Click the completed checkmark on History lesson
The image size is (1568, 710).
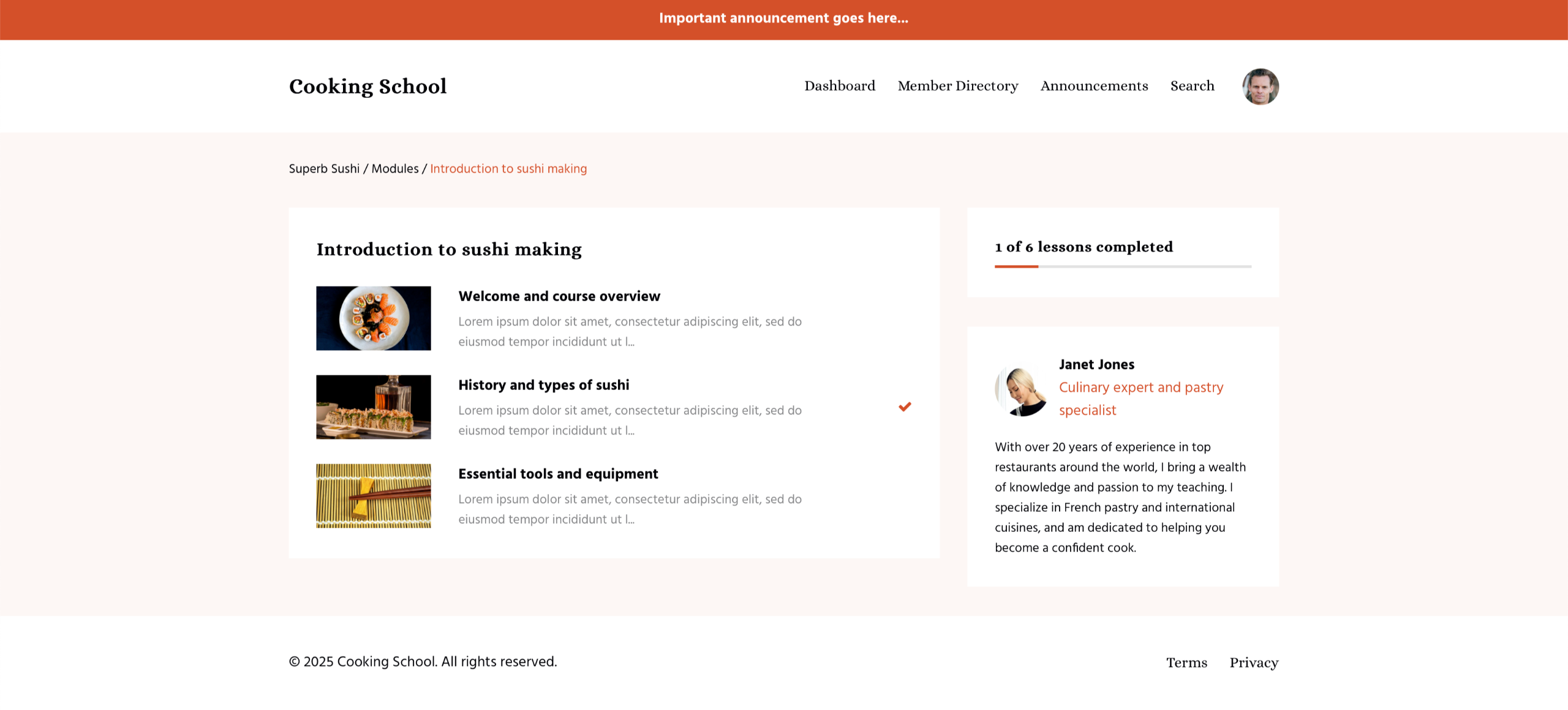coord(905,407)
